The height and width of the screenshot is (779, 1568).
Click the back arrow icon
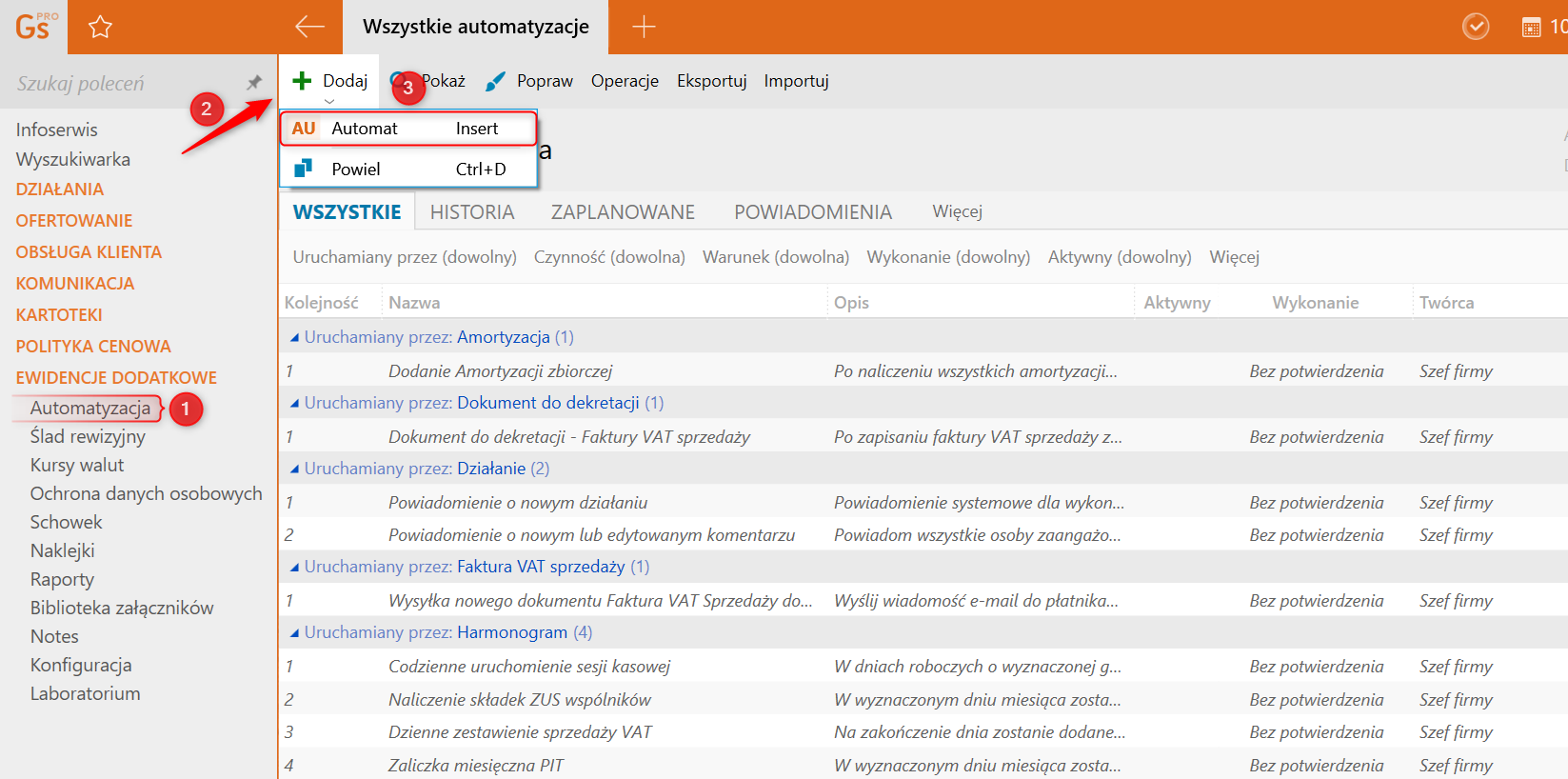click(309, 27)
